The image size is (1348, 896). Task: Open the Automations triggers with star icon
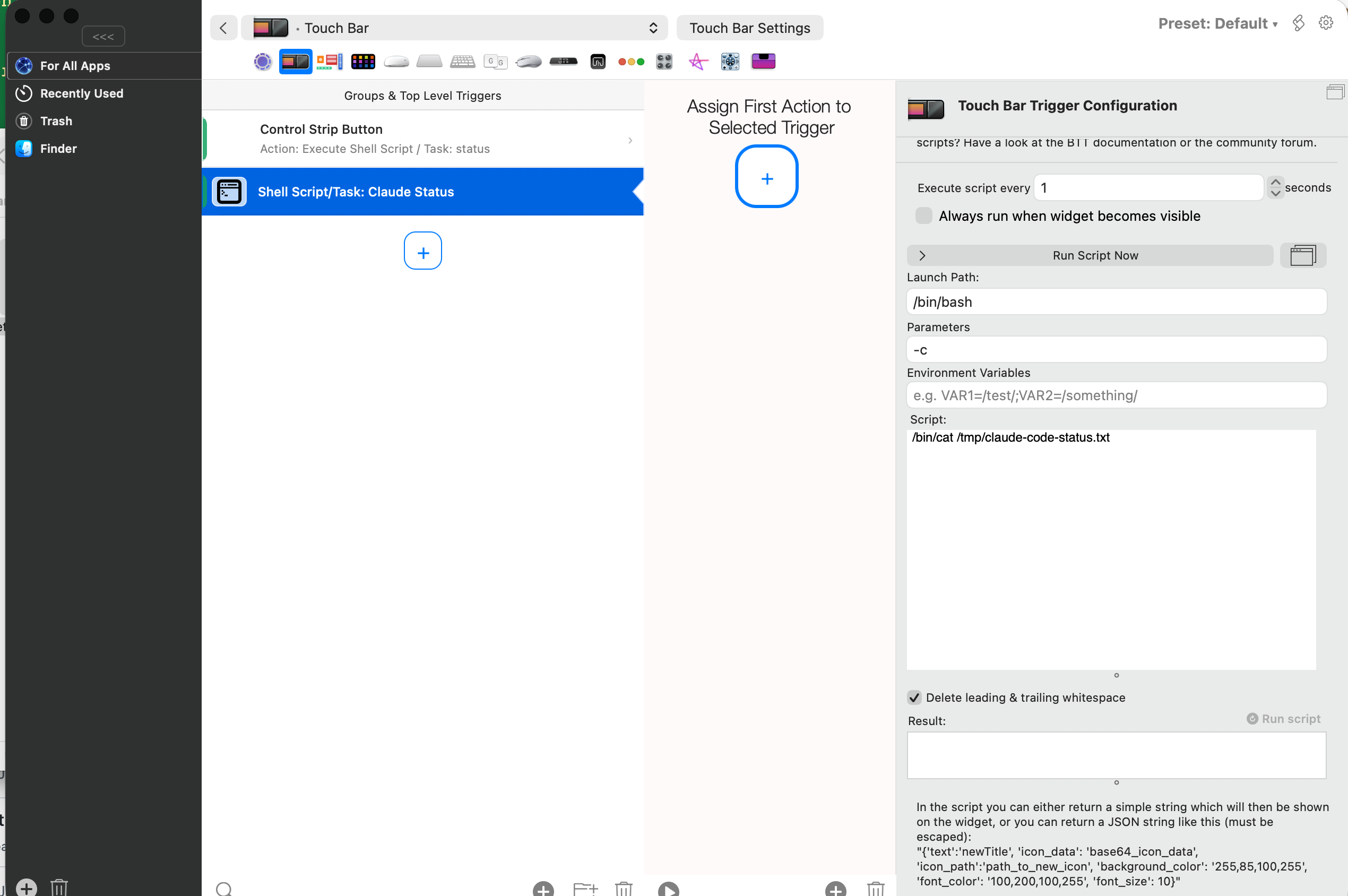(x=698, y=61)
